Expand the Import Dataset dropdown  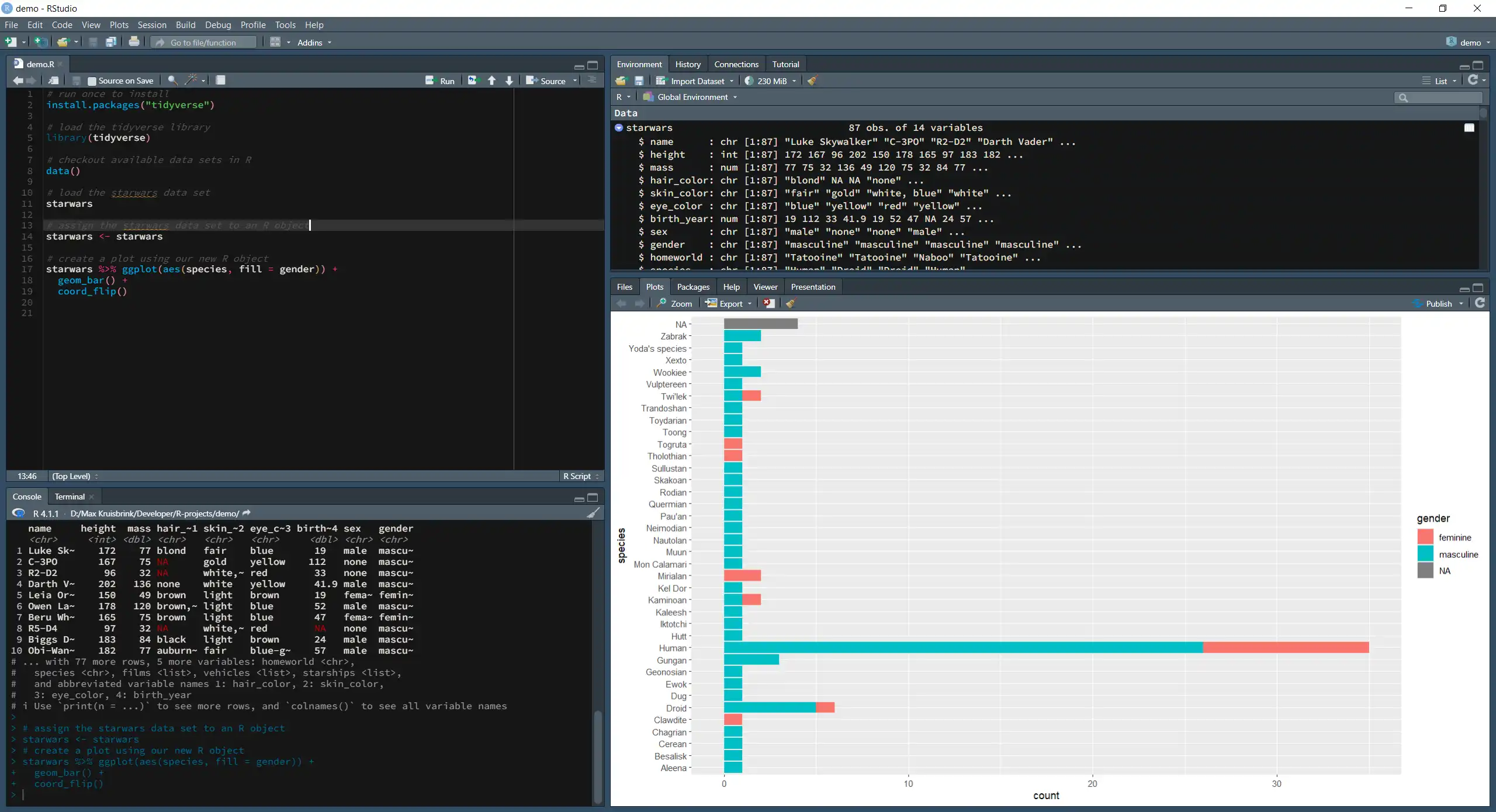pos(695,81)
